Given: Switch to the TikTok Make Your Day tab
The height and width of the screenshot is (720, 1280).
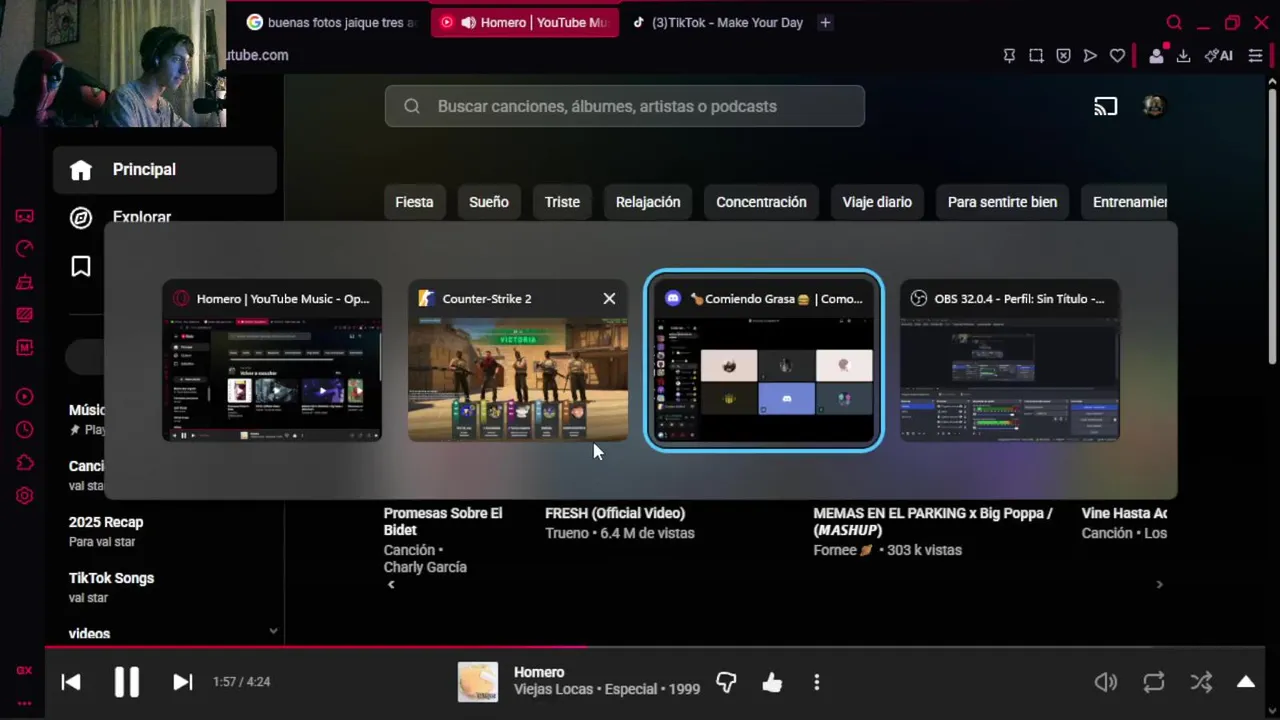Looking at the screenshot, I should tap(717, 22).
